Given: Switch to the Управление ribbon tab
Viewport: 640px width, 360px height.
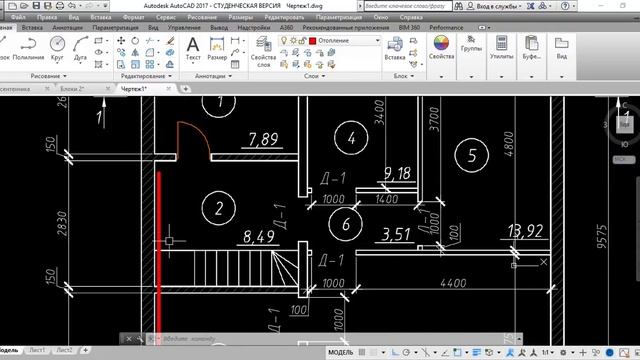Looking at the screenshot, I should [x=184, y=27].
